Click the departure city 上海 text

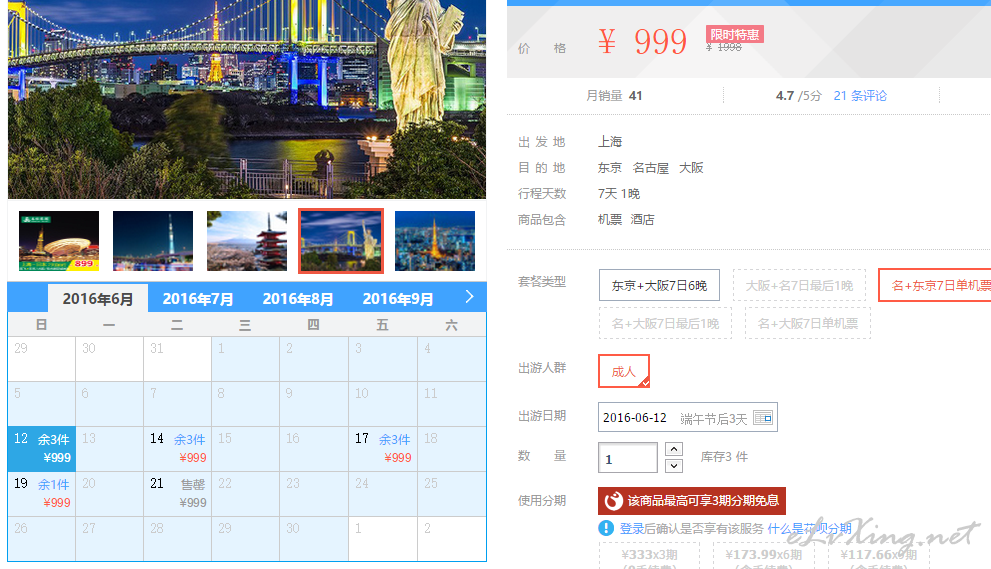[x=611, y=142]
